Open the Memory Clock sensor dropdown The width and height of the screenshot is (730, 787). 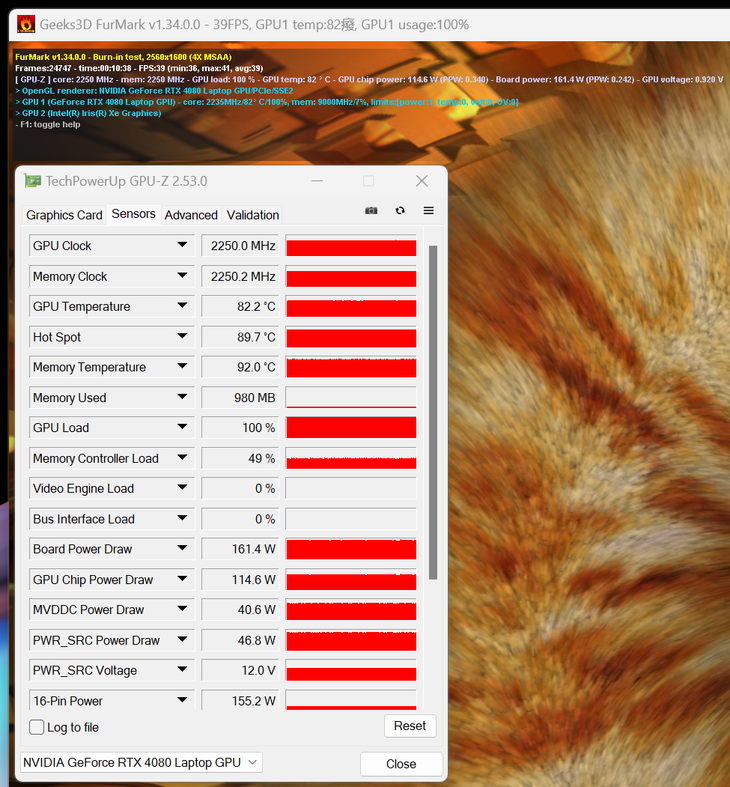pyautogui.click(x=182, y=276)
